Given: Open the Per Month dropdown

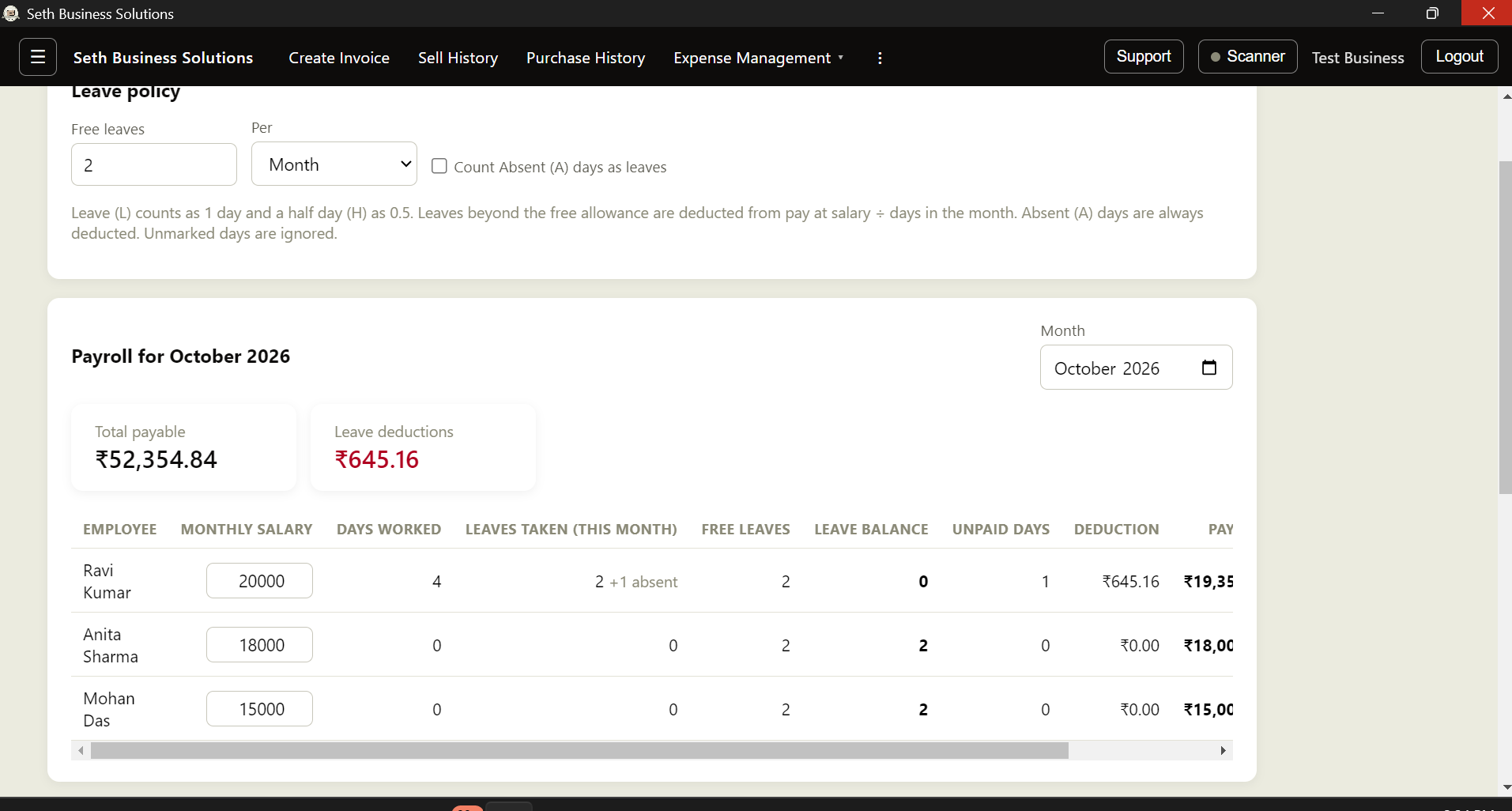Looking at the screenshot, I should tap(334, 164).
